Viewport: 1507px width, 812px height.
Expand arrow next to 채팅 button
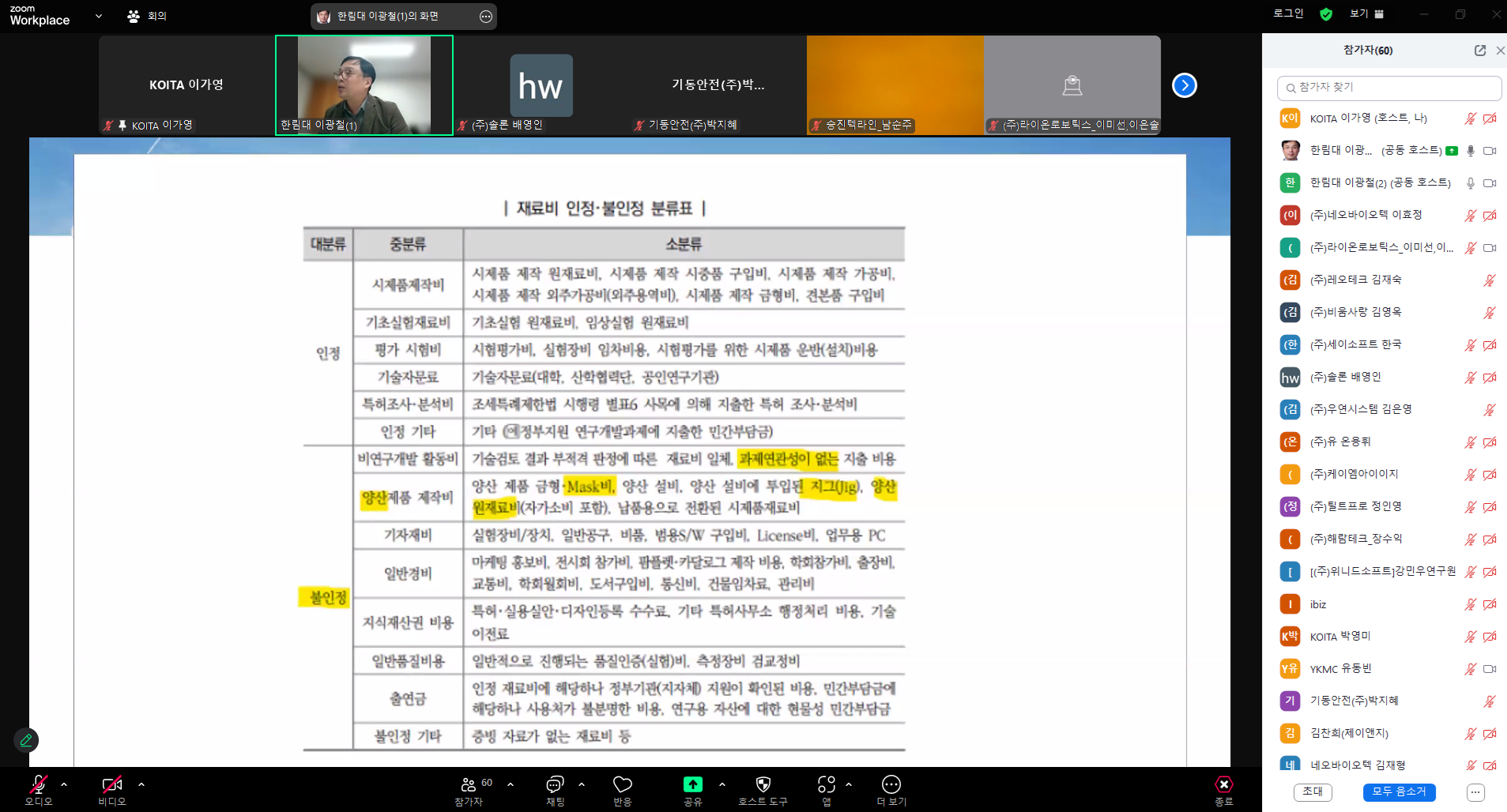[582, 784]
